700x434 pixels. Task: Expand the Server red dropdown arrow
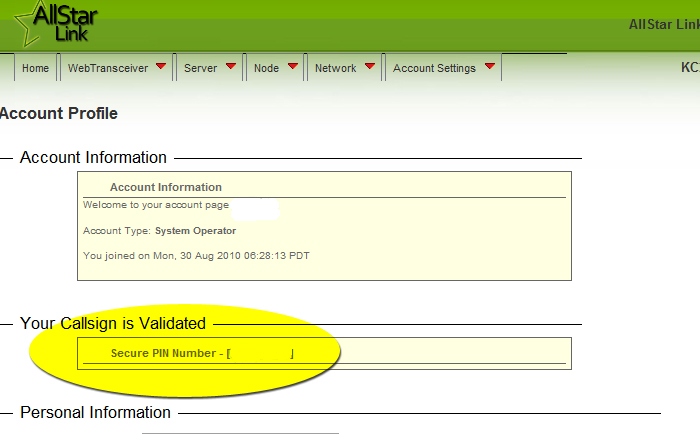point(231,67)
